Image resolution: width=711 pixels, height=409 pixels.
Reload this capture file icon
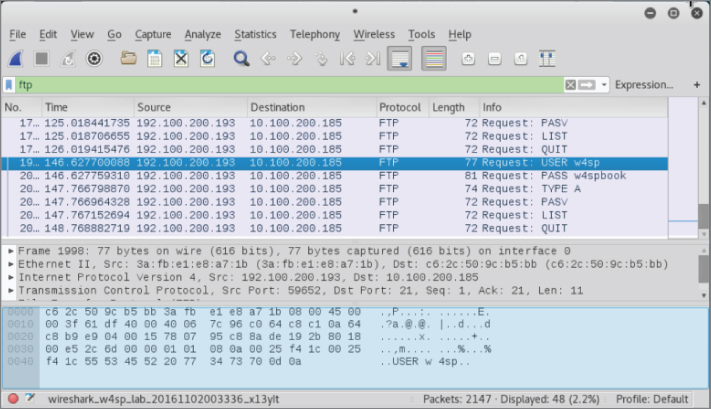[x=207, y=58]
